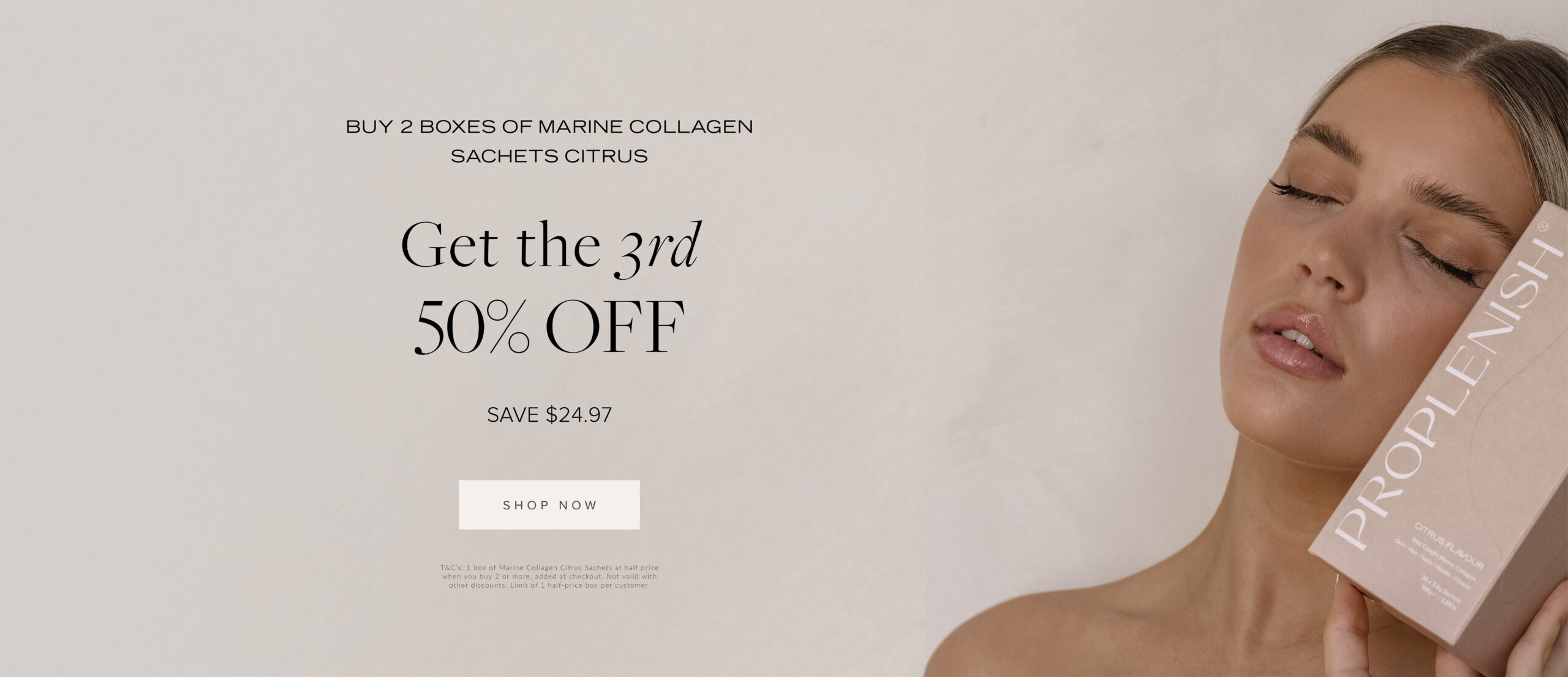The image size is (1568, 677).
Task: Click the 'SAVE $24.97' text
Action: pos(549,415)
